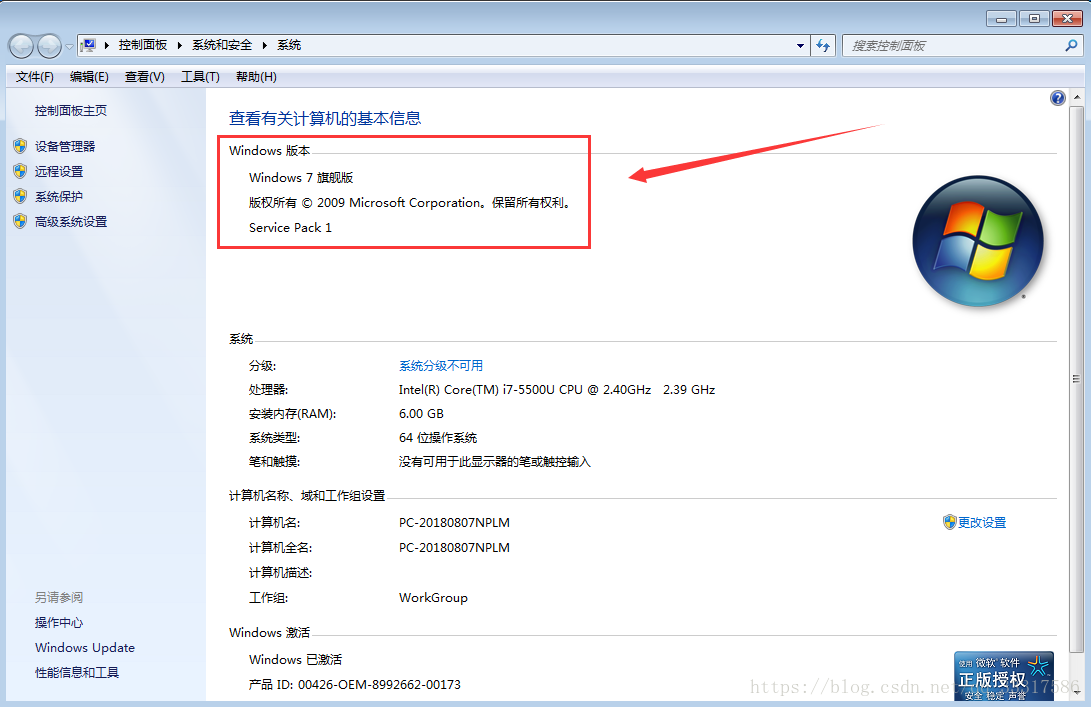This screenshot has width=1091, height=707.
Task: Click 更改设置 link
Action: pos(982,523)
